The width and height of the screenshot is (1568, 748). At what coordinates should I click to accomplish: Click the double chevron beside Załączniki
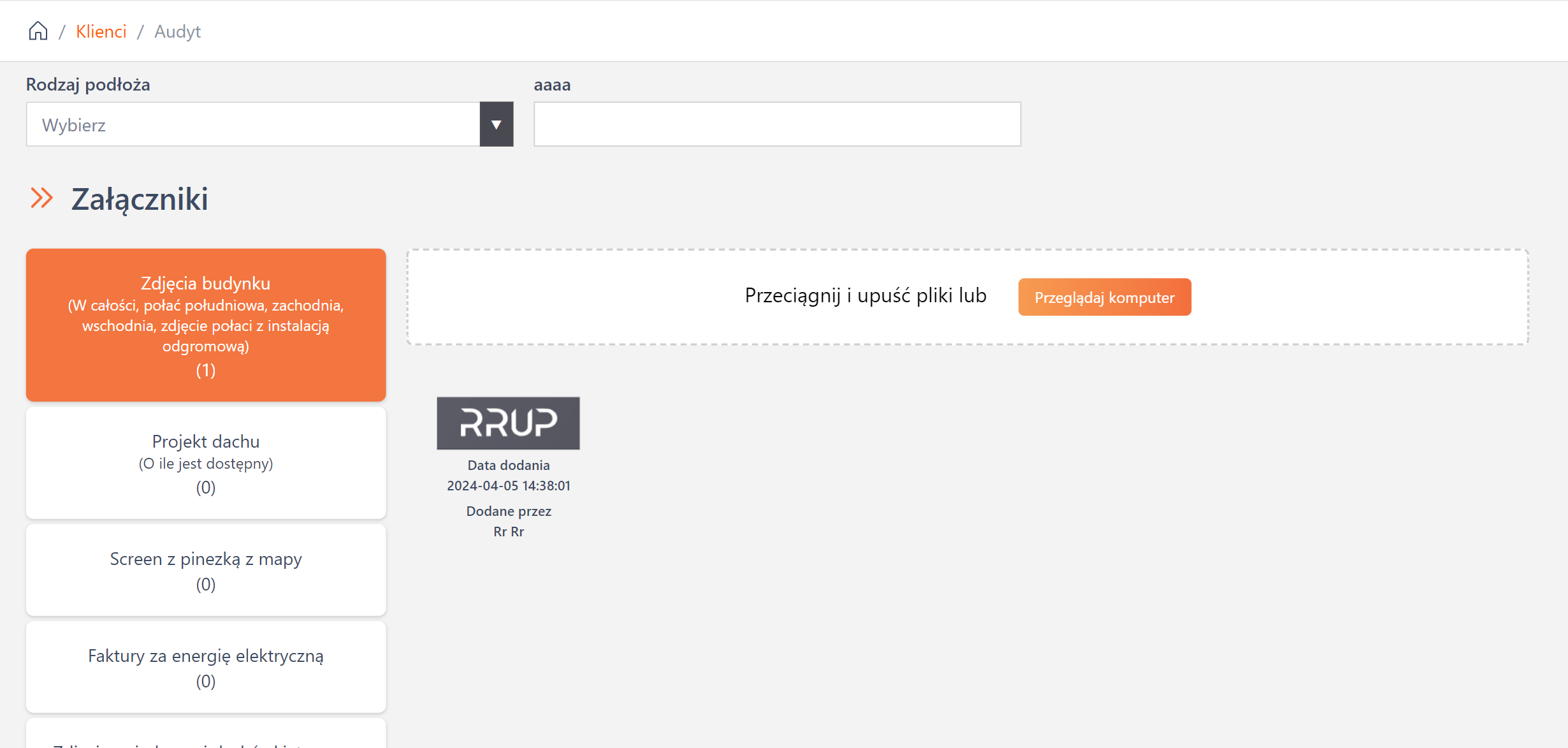tap(41, 198)
